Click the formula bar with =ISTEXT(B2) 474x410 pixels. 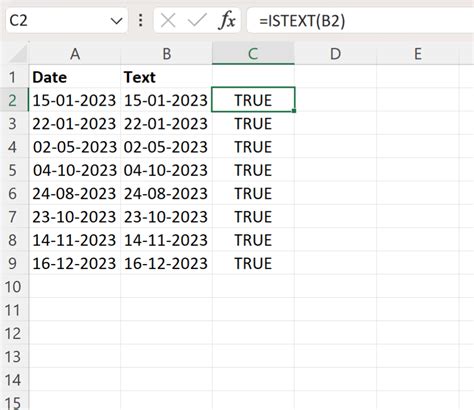coord(360,21)
